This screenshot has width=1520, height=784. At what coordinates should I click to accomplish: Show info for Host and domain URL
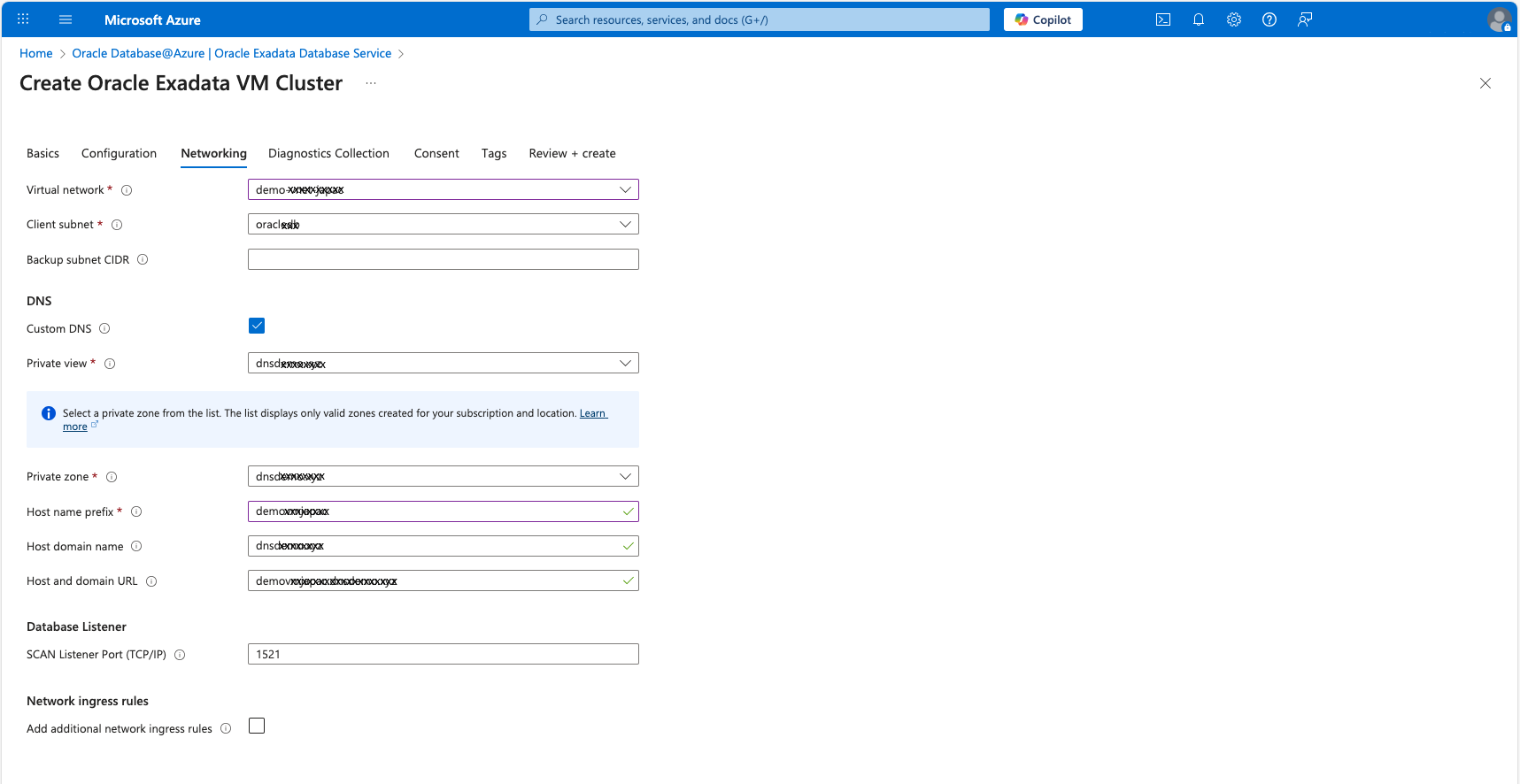151,581
